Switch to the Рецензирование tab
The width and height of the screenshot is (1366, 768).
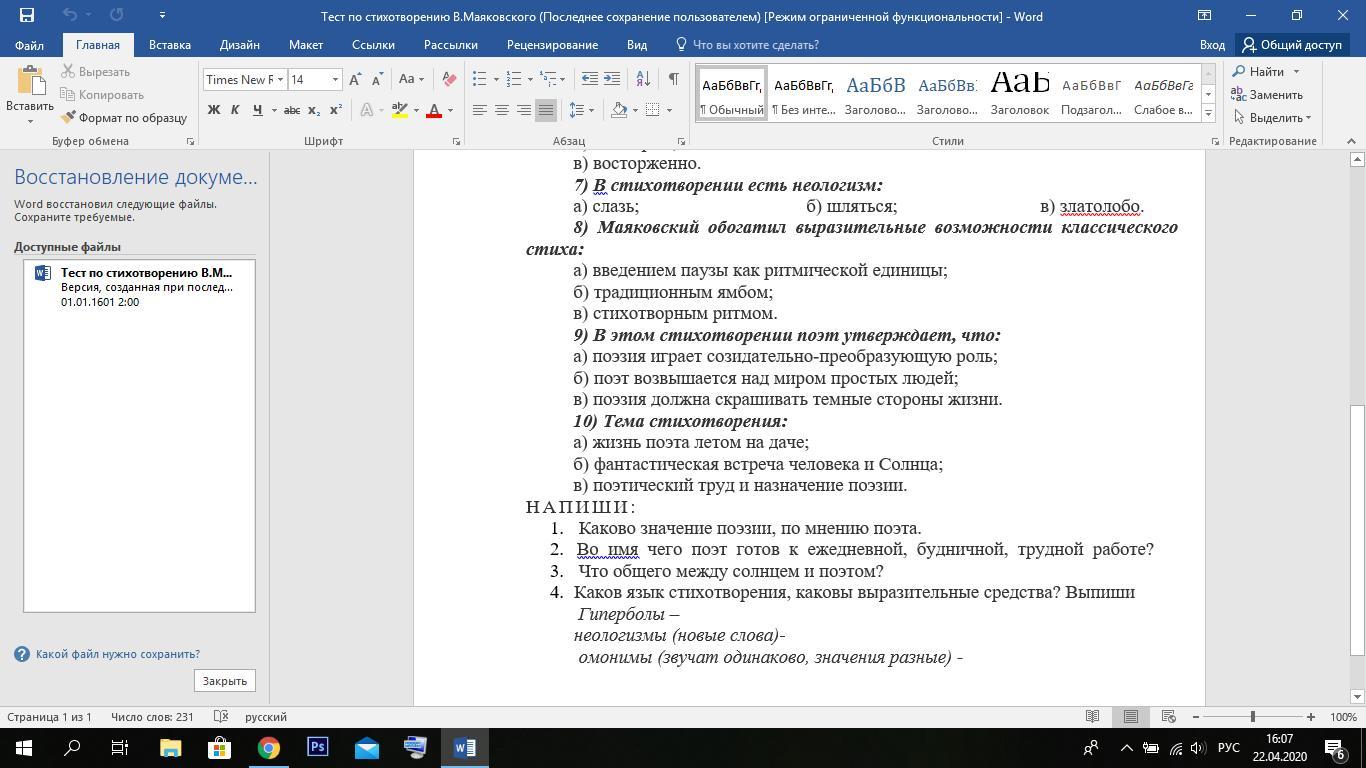point(552,45)
